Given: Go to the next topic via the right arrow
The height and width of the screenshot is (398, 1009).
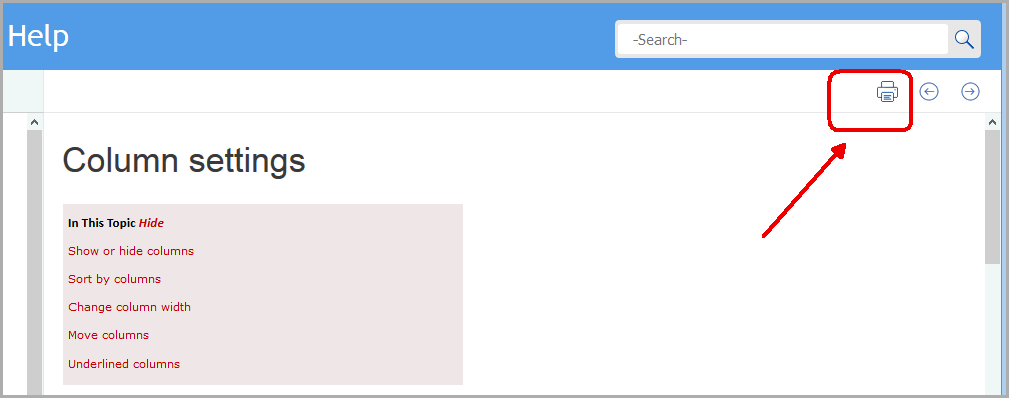Looking at the screenshot, I should (x=970, y=92).
